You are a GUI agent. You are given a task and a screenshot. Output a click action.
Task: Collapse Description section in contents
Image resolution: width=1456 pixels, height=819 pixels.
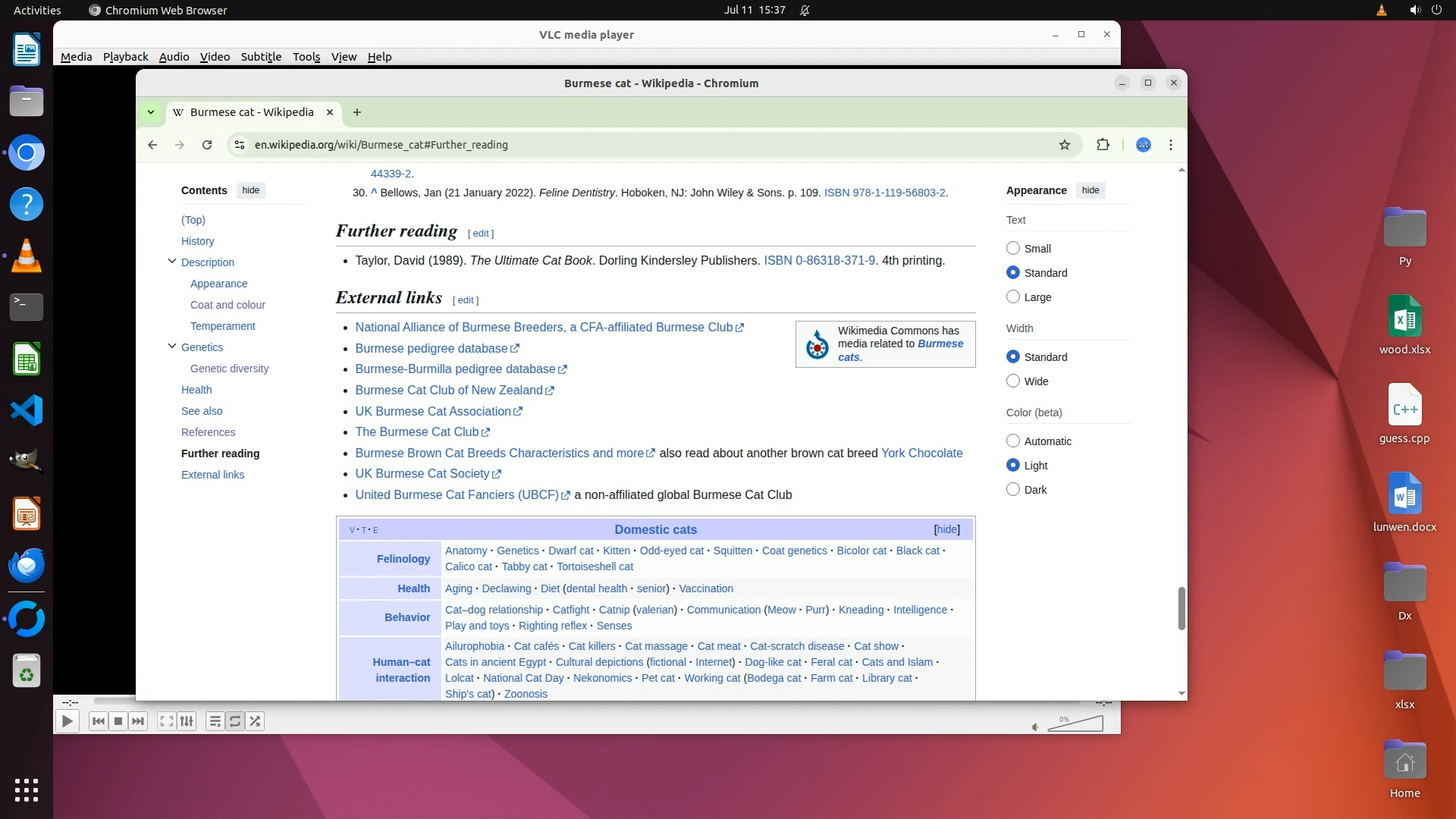coord(172,262)
